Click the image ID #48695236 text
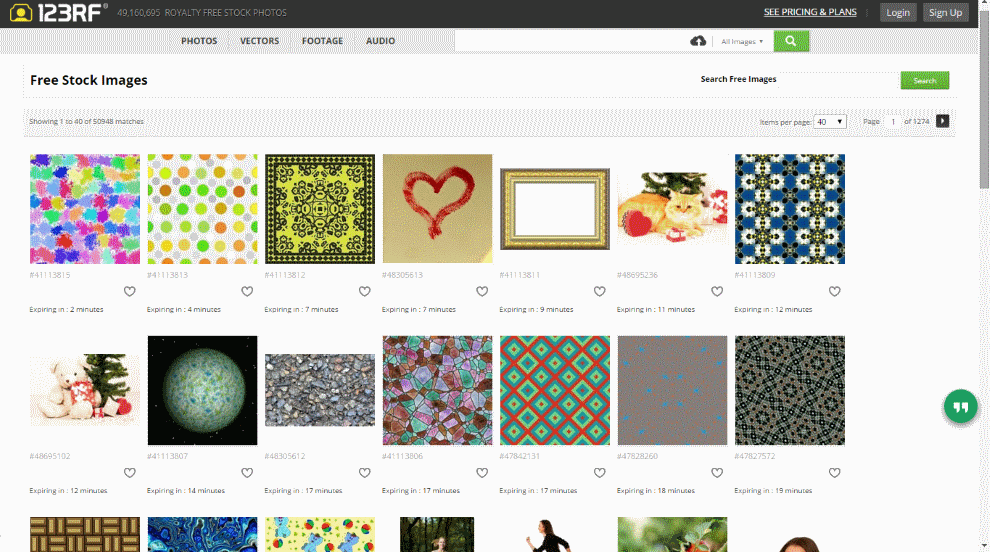The height and width of the screenshot is (552, 990). (637, 275)
